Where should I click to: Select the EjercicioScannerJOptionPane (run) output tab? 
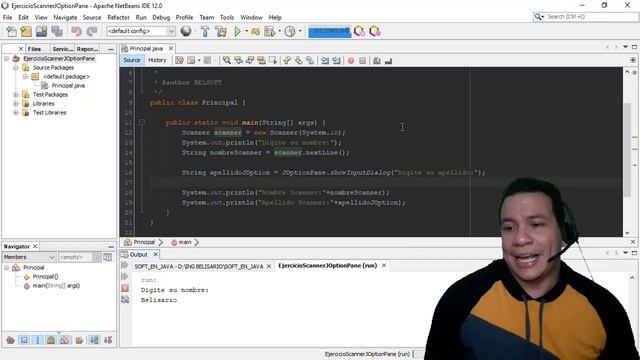tap(328, 266)
